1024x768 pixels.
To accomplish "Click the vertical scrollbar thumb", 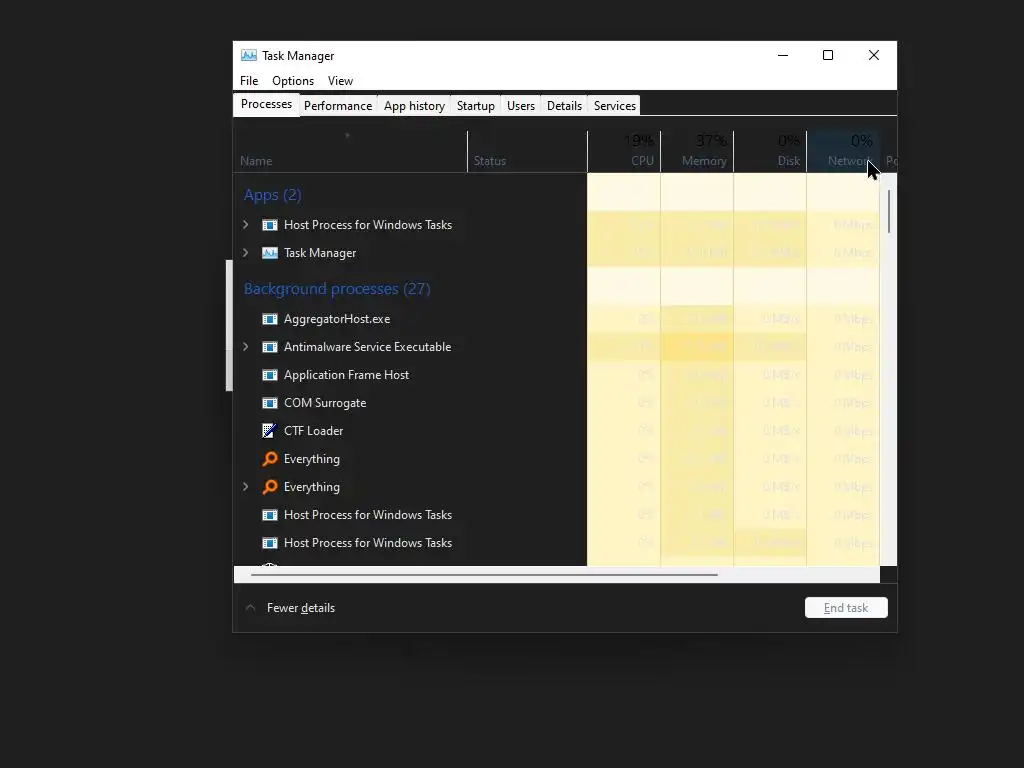I will pyautogui.click(x=889, y=212).
